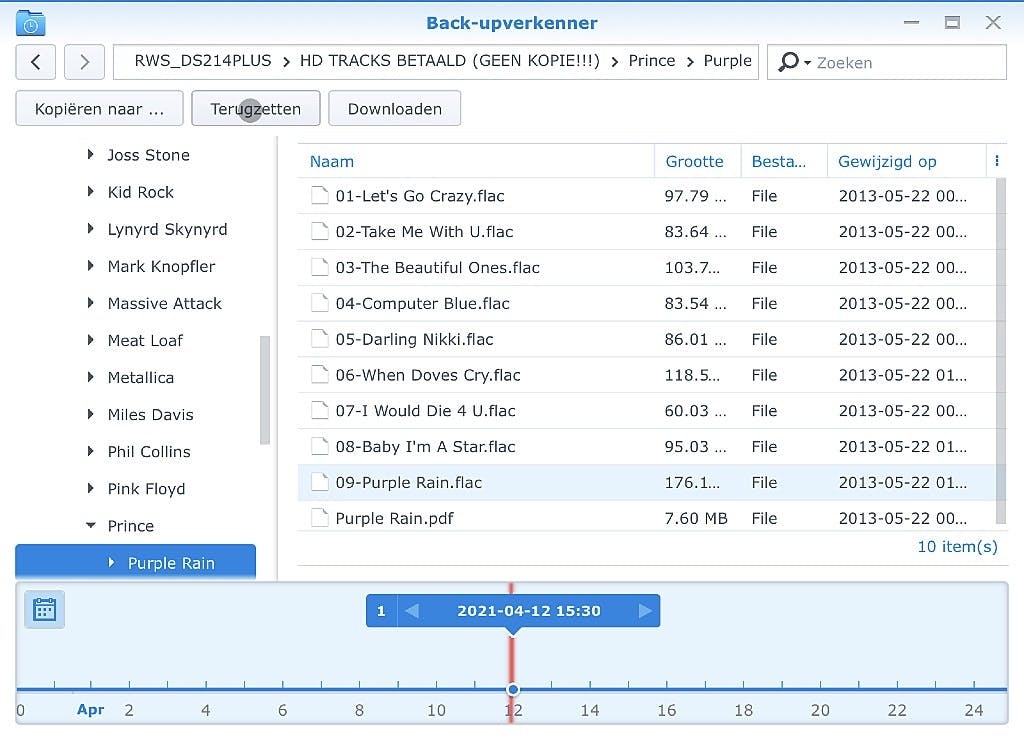Image resolution: width=1024 pixels, height=740 pixels.
Task: Sort by Gewijzigd op column header
Action: 906,161
